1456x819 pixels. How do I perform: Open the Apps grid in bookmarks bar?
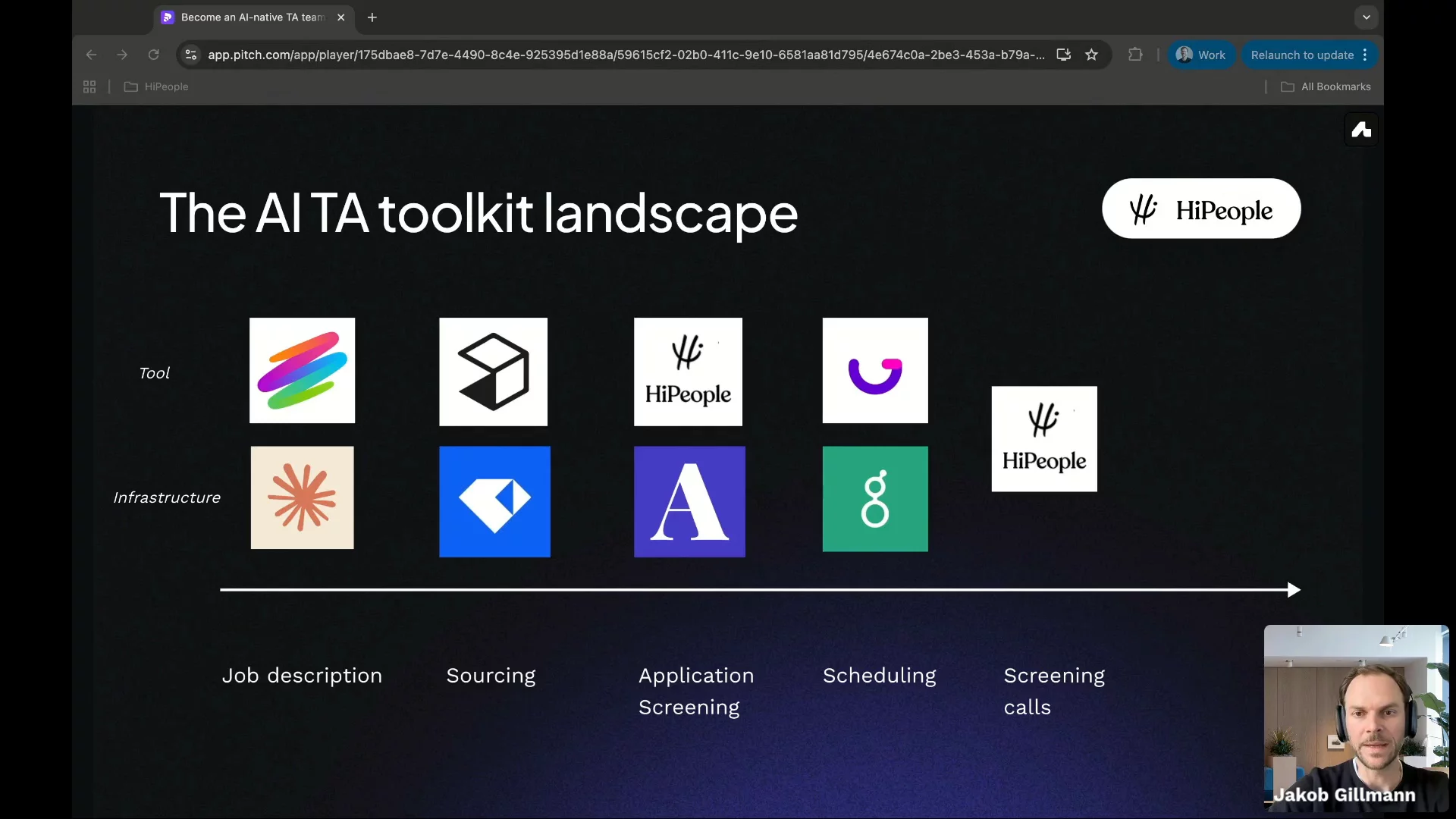(x=89, y=86)
